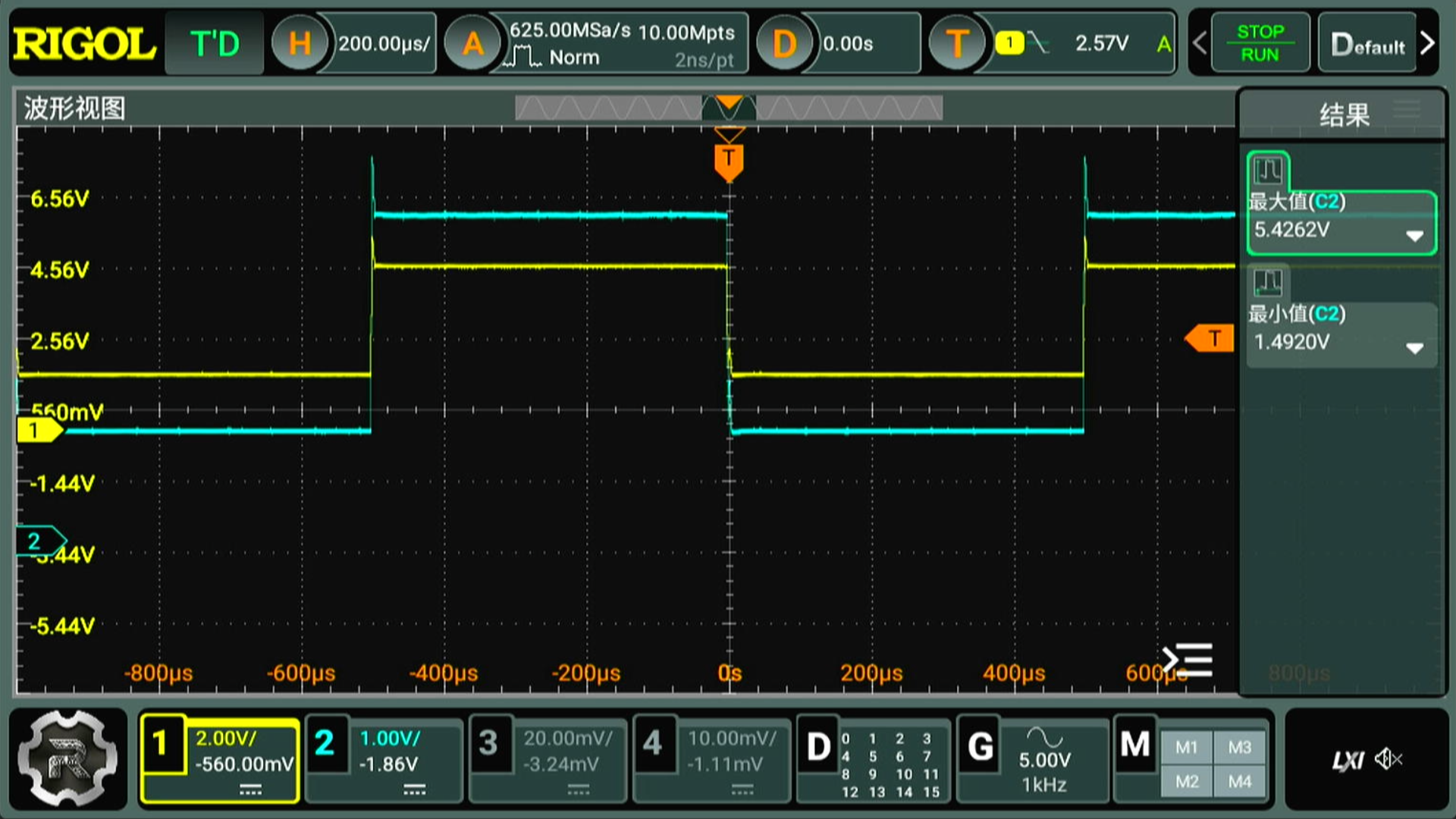Click the trigger level marker on right edge

[x=1211, y=338]
